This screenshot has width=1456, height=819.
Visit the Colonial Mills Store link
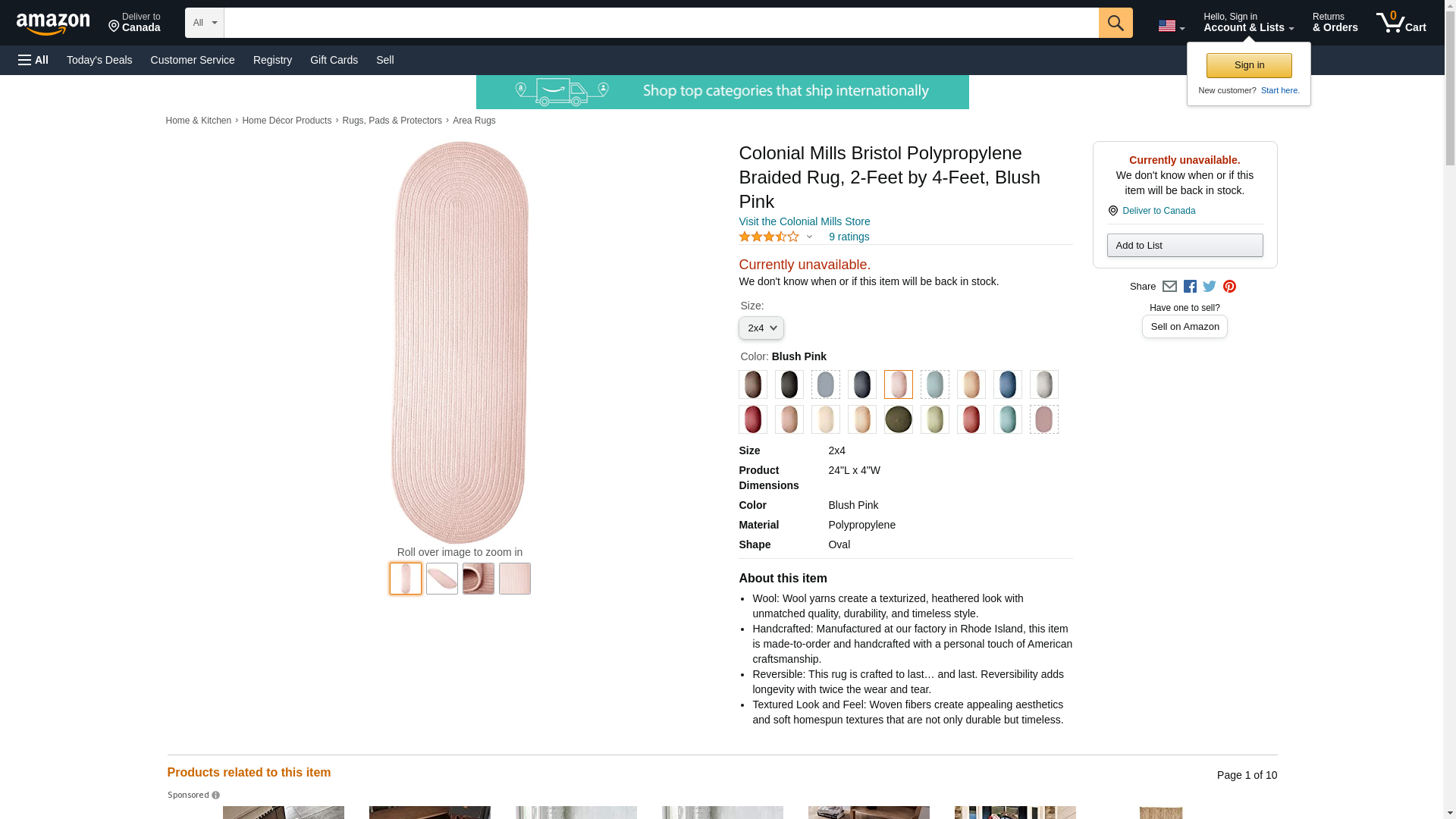click(x=804, y=221)
